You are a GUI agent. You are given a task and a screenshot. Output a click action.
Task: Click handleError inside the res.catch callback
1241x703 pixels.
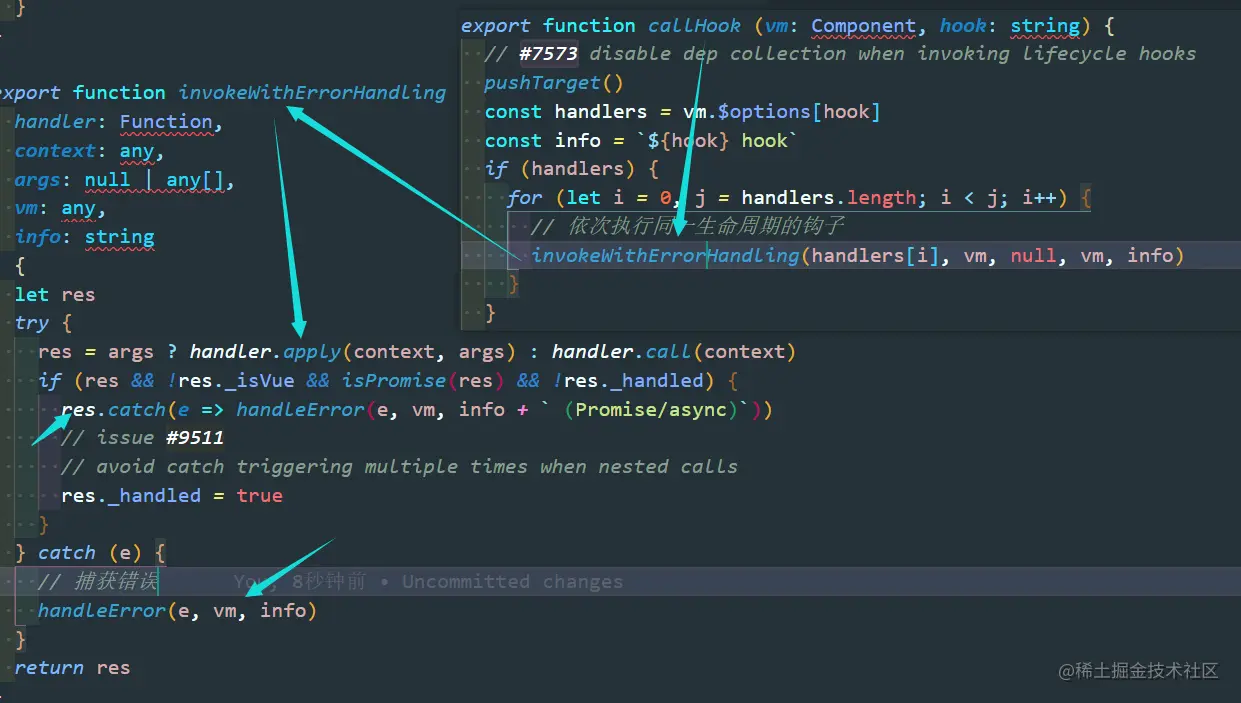[301, 410]
